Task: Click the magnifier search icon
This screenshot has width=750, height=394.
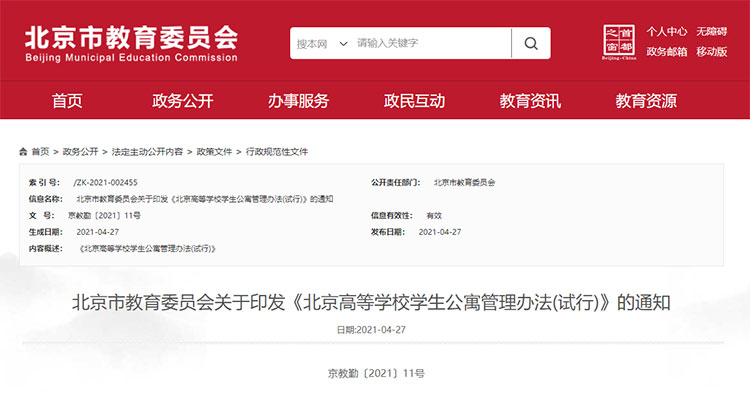Action: point(531,44)
